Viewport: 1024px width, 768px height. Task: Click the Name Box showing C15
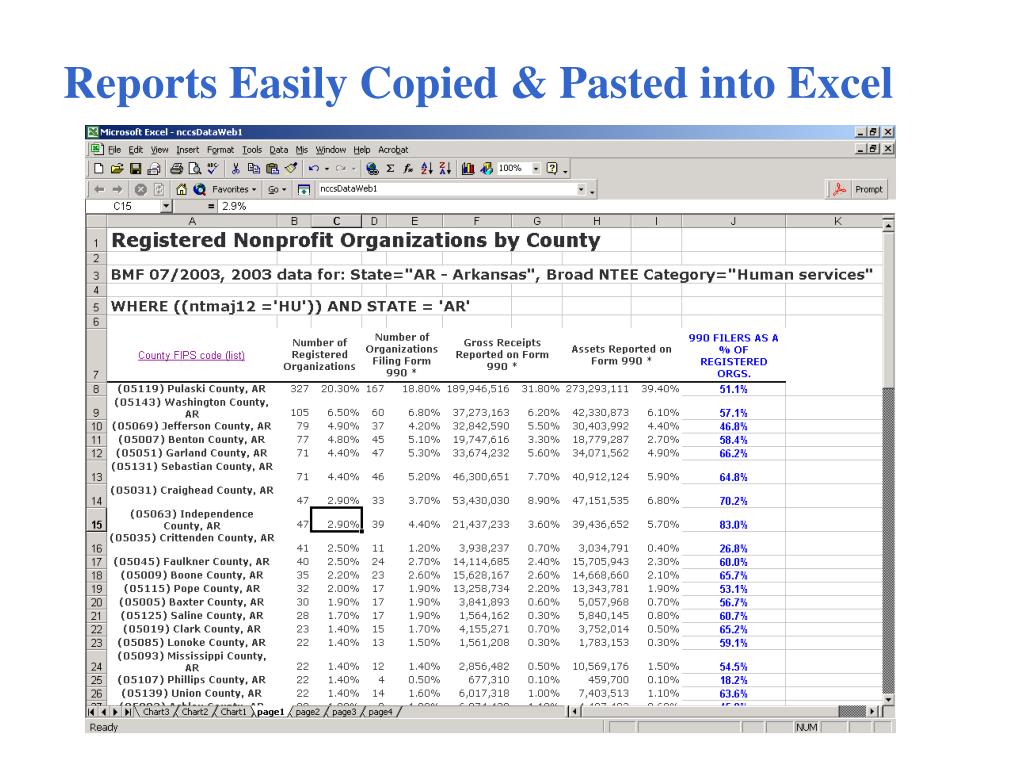point(123,206)
